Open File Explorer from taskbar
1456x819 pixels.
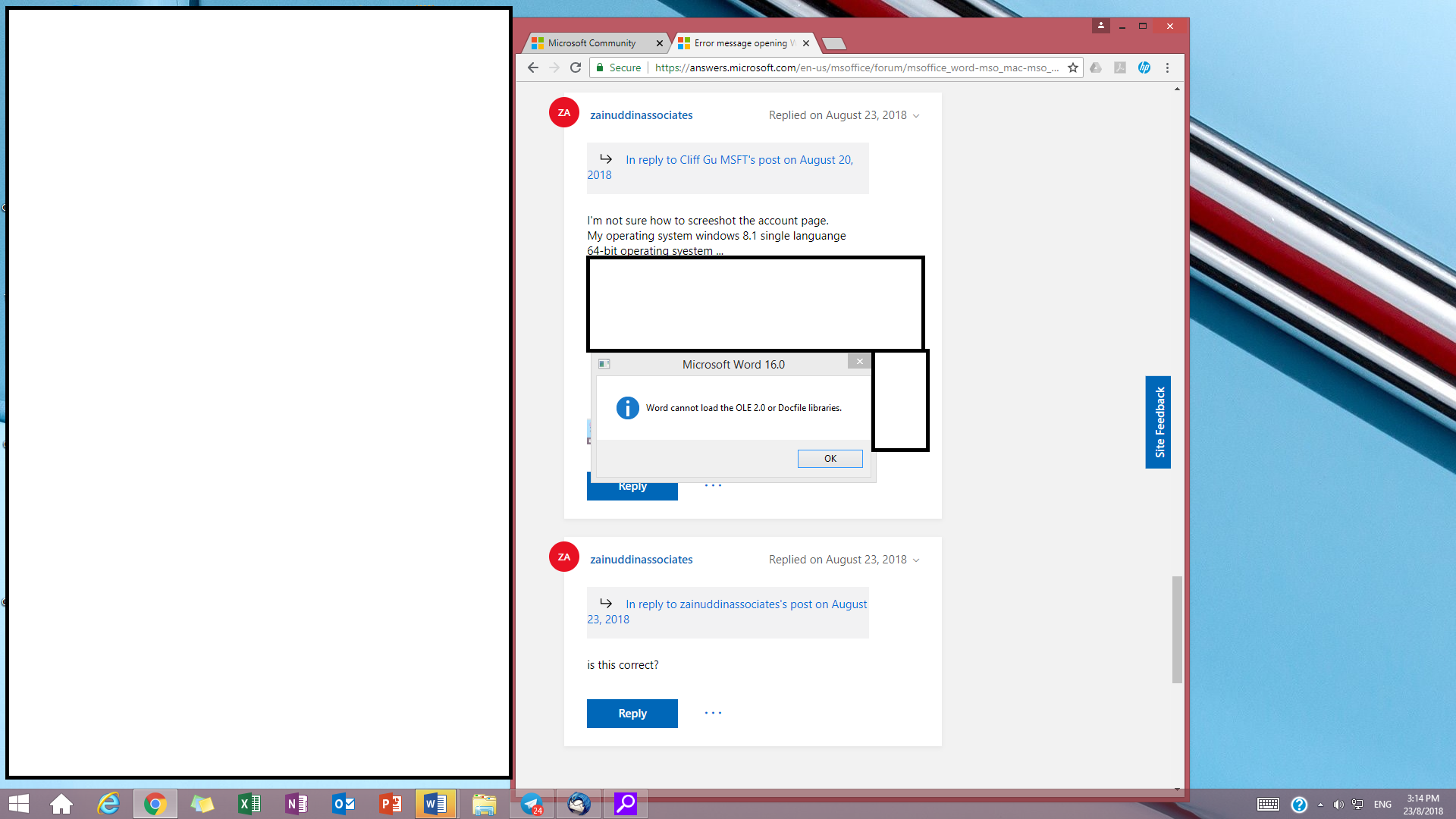click(x=484, y=803)
